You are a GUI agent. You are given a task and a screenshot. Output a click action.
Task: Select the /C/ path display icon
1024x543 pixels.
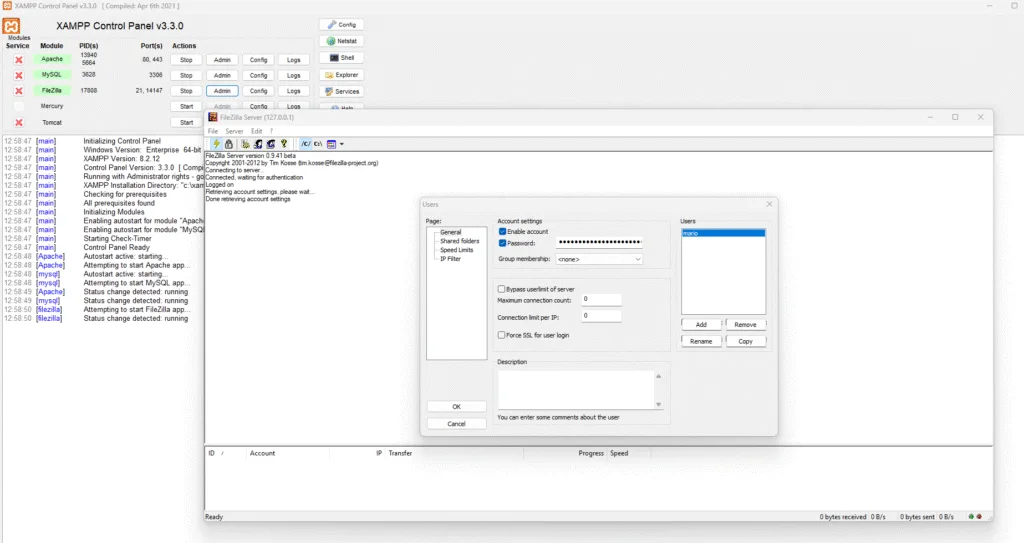[x=305, y=144]
